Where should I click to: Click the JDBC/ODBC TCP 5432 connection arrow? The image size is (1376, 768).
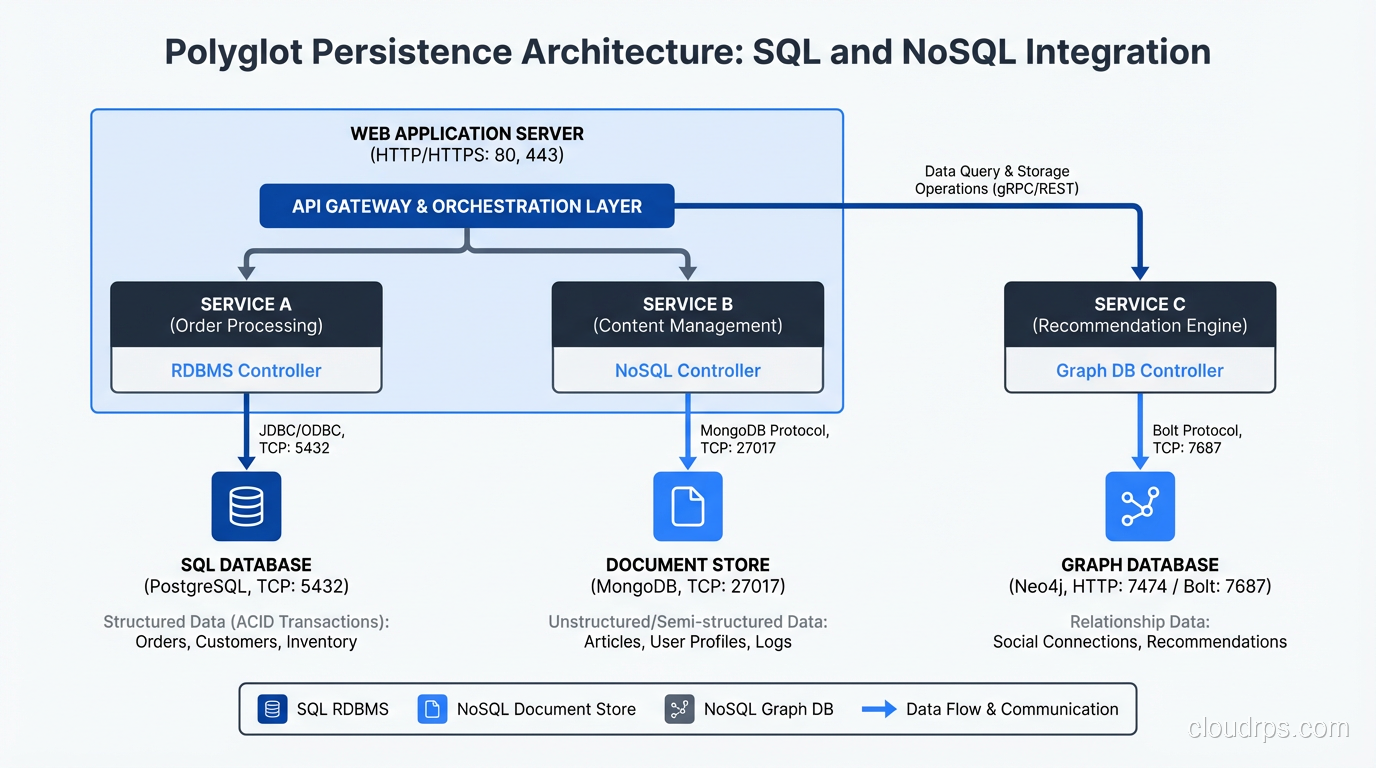[x=246, y=440]
